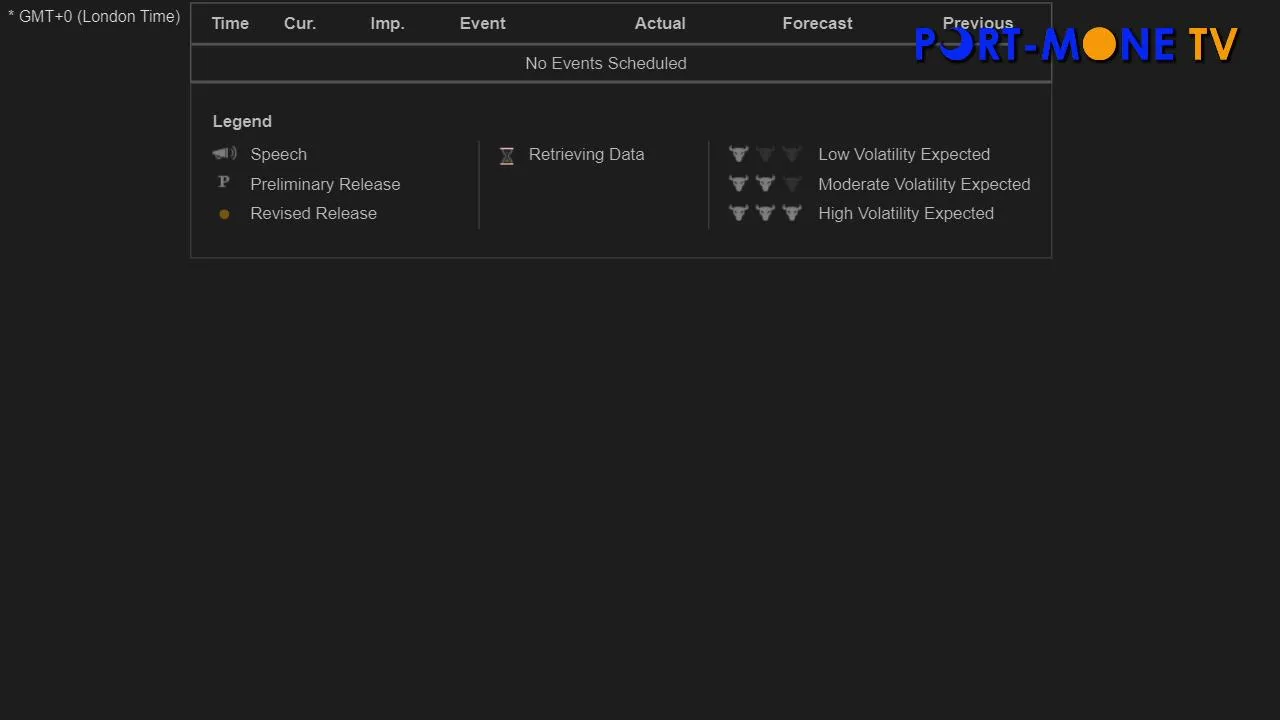Click the No Events Scheduled row
The image size is (1280, 720).
[621, 63]
